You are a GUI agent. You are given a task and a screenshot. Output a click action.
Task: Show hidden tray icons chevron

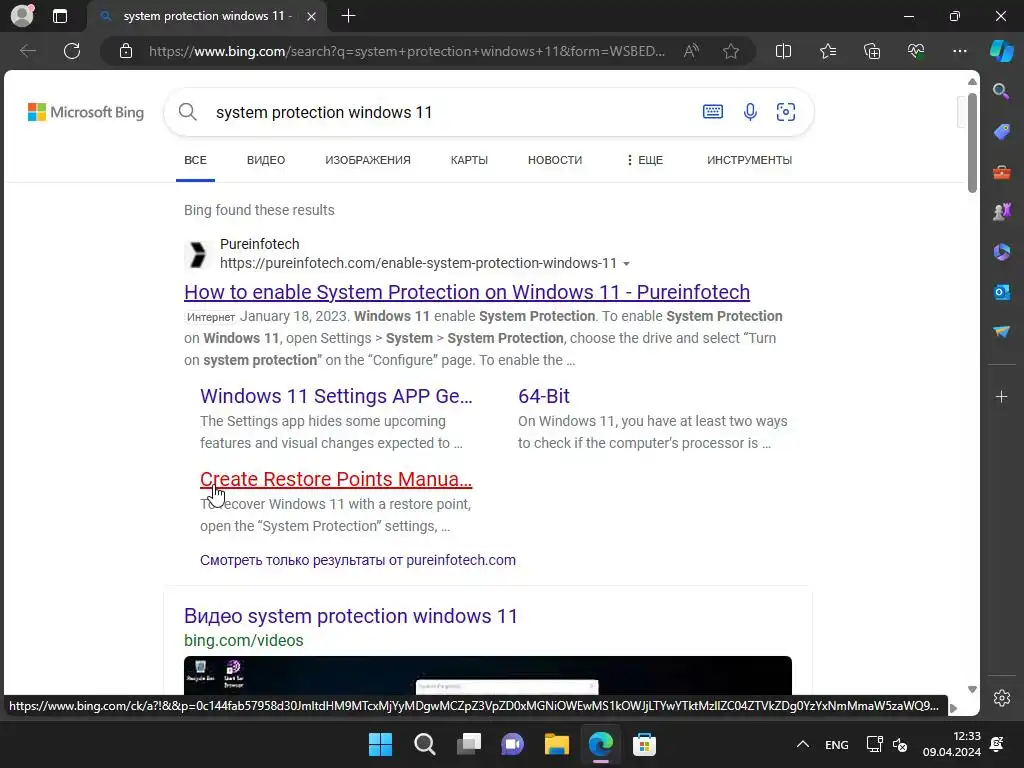[803, 744]
